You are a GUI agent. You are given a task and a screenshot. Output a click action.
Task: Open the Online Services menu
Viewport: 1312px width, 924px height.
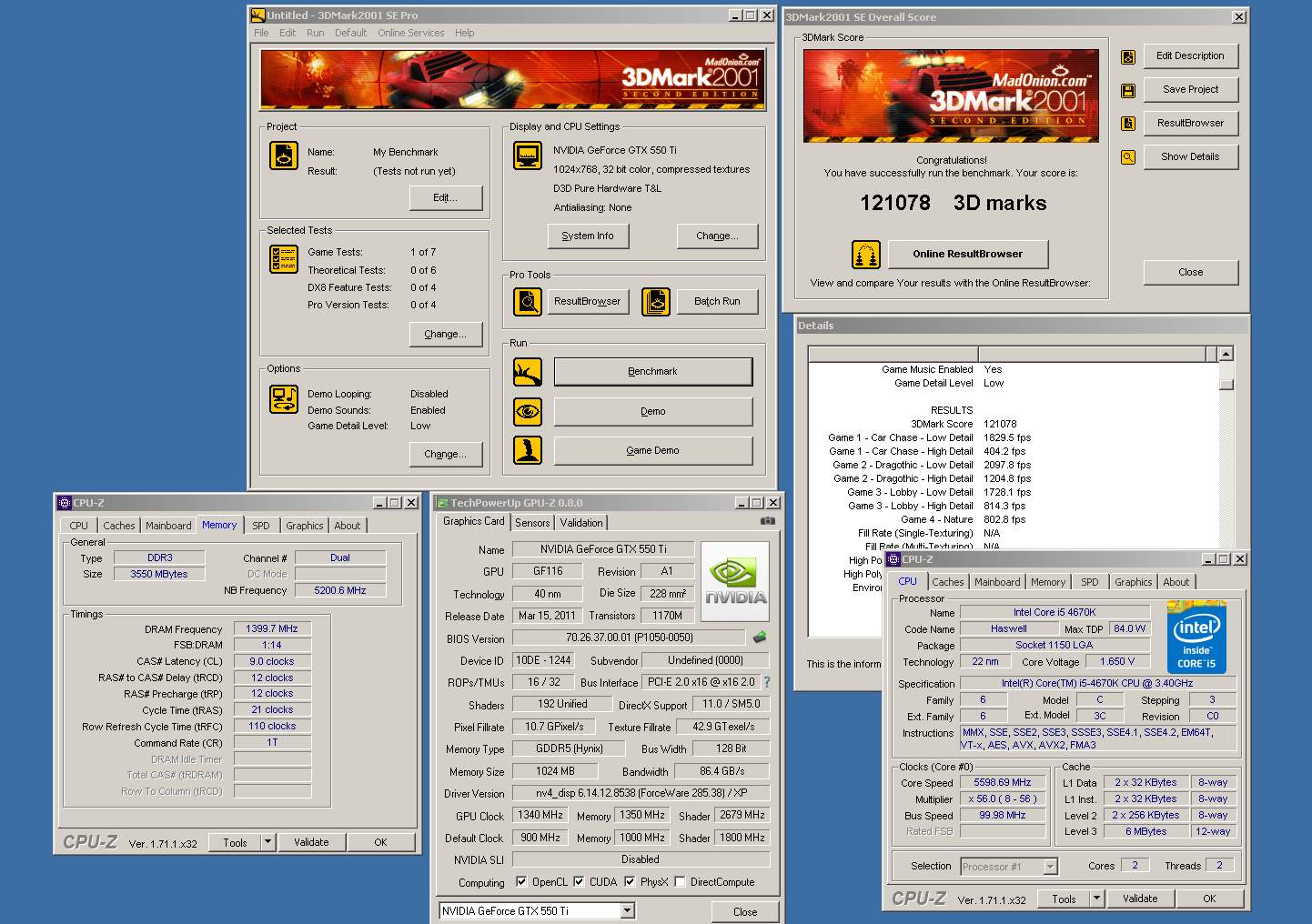pos(411,33)
